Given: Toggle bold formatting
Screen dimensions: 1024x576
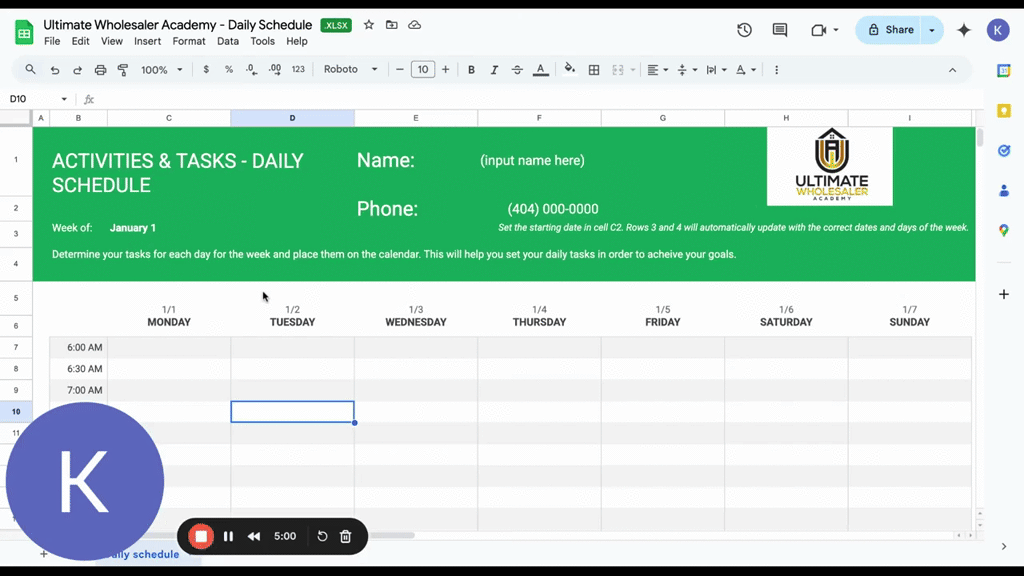Looking at the screenshot, I should click(471, 70).
